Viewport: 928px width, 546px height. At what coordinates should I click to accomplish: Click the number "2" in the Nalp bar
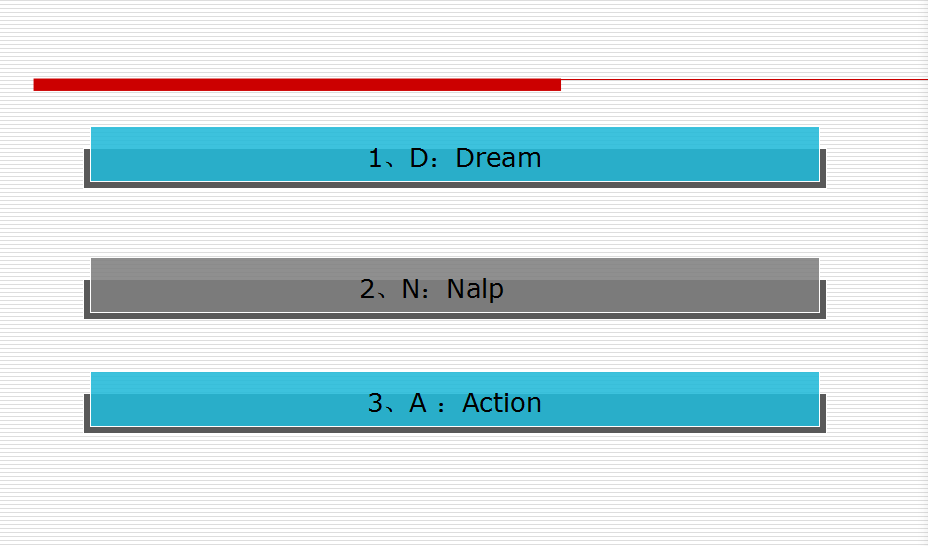[x=368, y=289]
